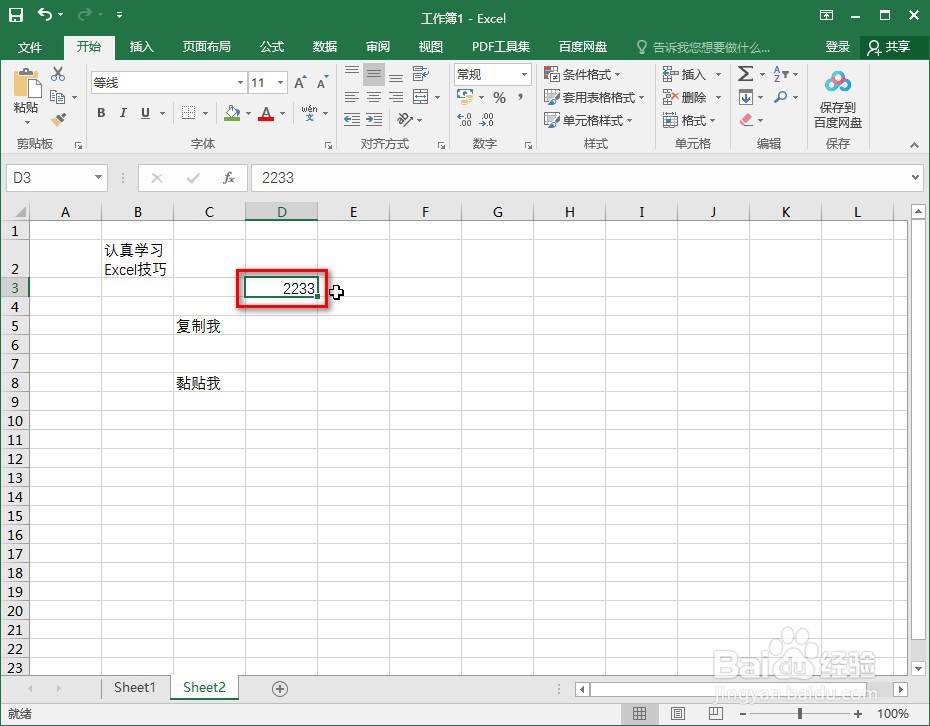
Task: Select the Italic formatting icon
Action: point(122,113)
